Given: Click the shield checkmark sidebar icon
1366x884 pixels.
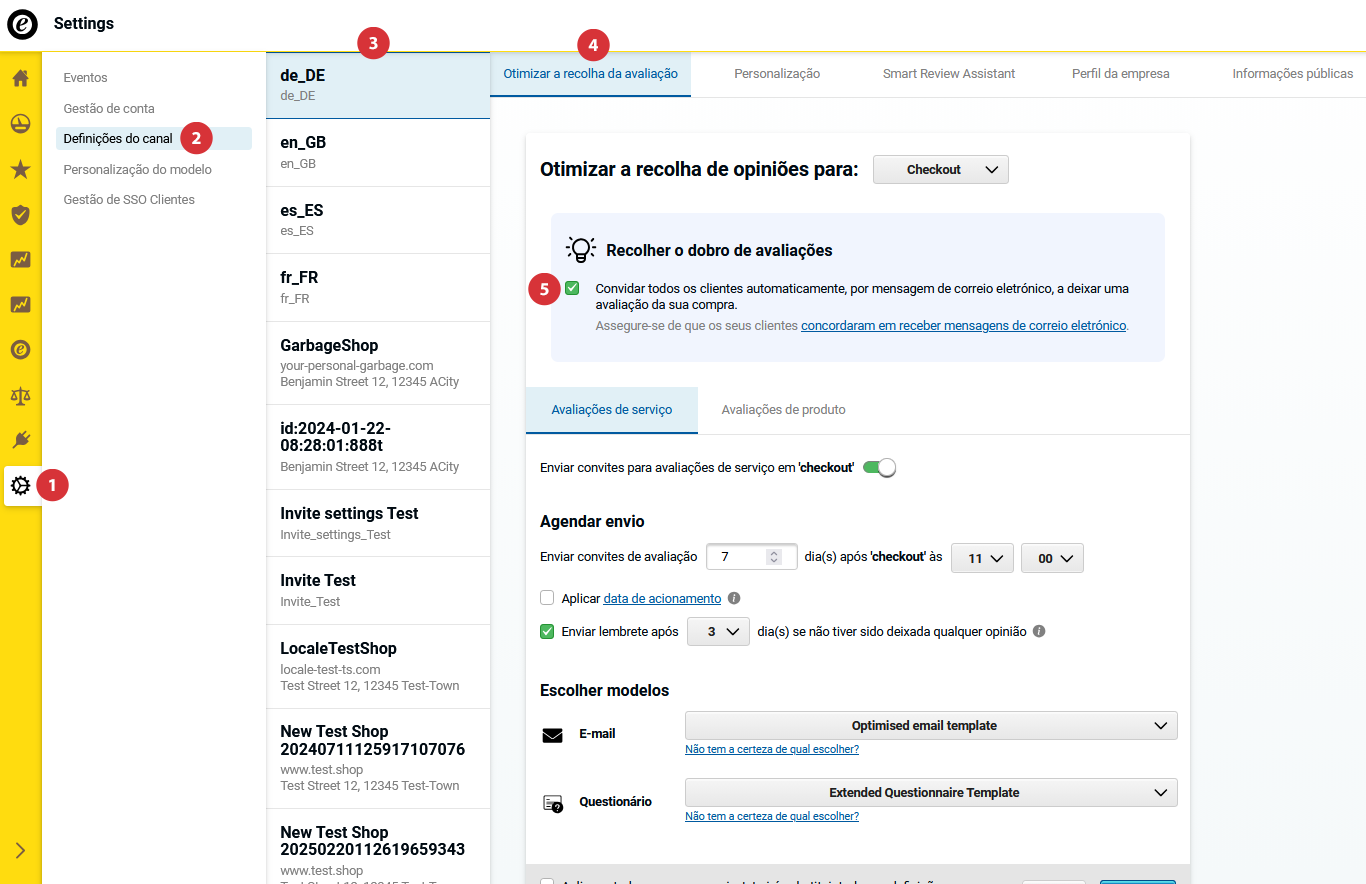Looking at the screenshot, I should tap(20, 214).
